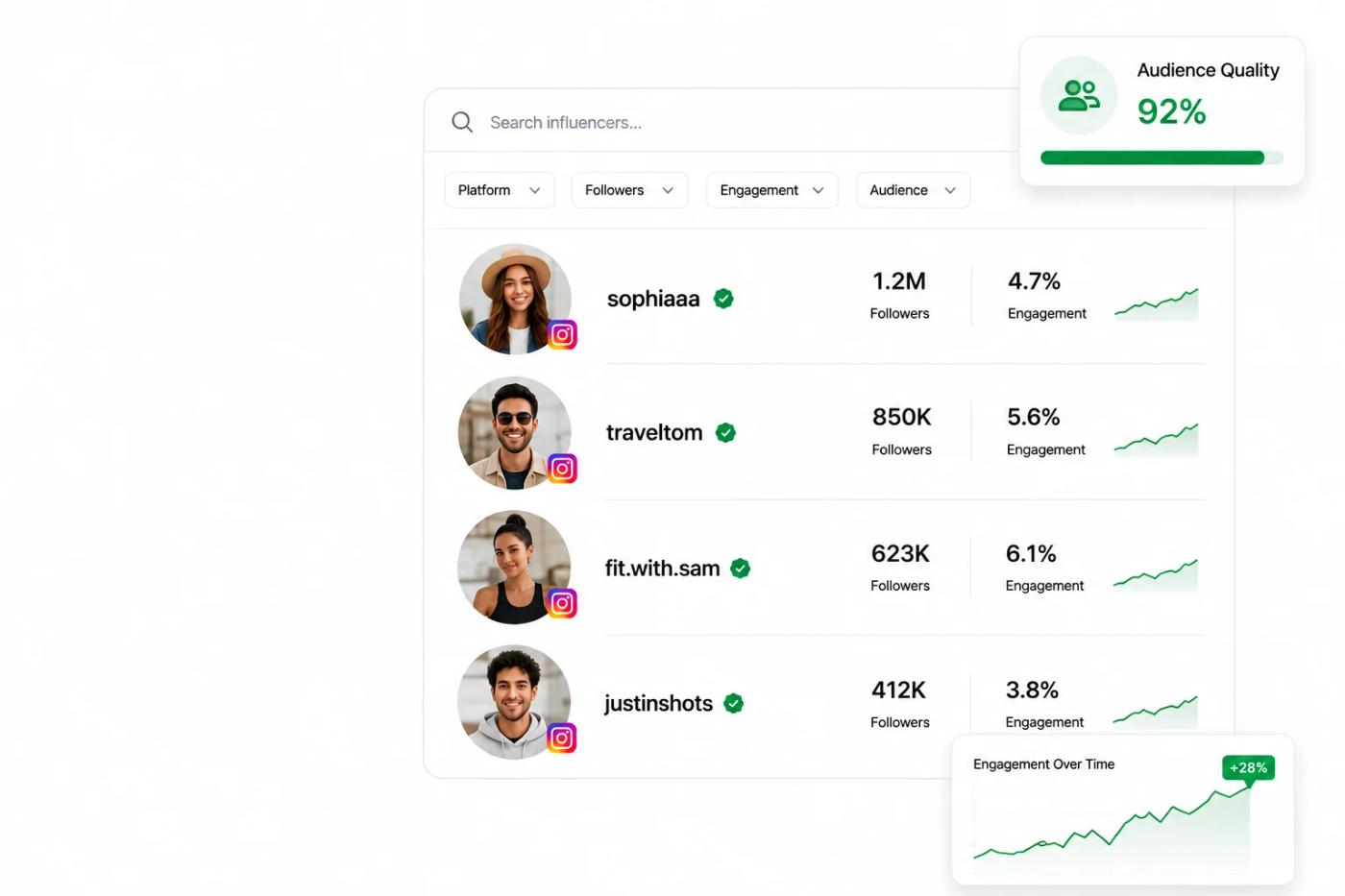Screen dimensions: 1345x896
Task: Click verified checkmark next to traveltom
Action: (x=725, y=433)
